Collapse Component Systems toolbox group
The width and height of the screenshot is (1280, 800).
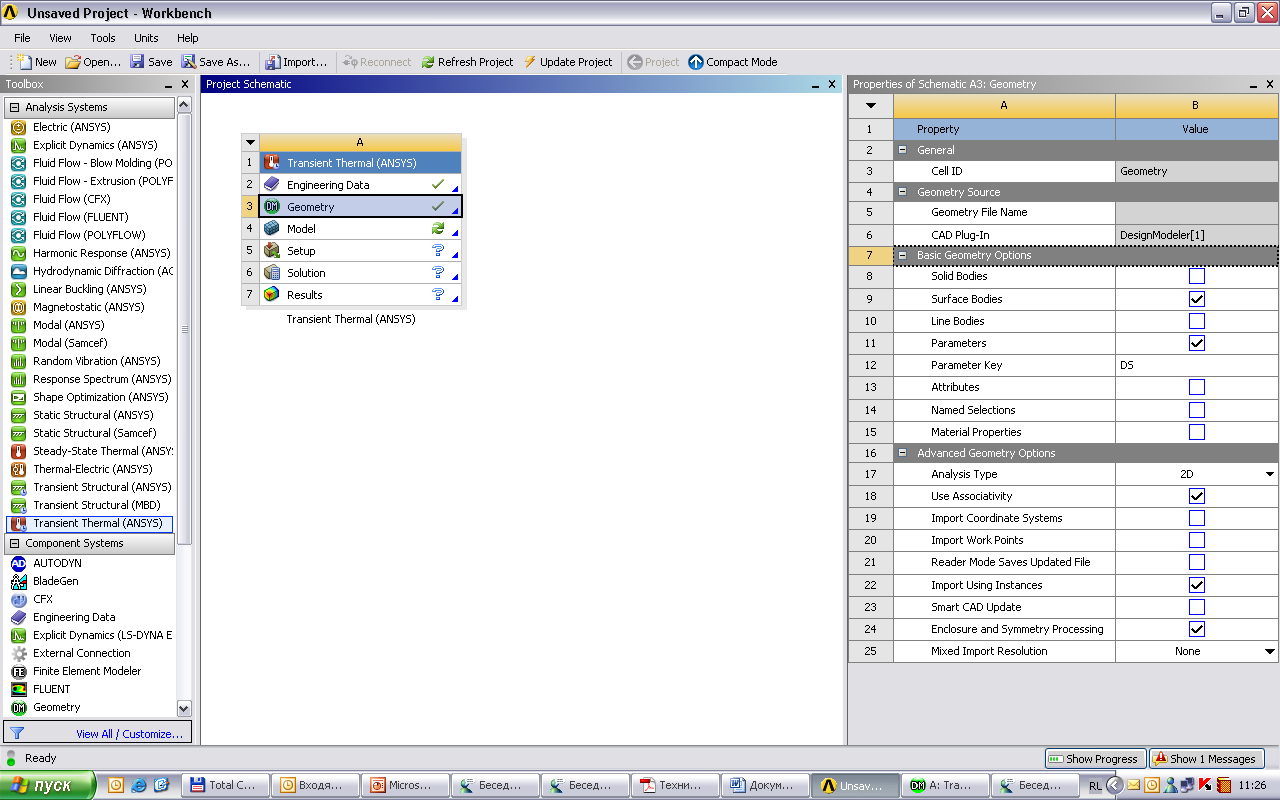tap(14, 543)
